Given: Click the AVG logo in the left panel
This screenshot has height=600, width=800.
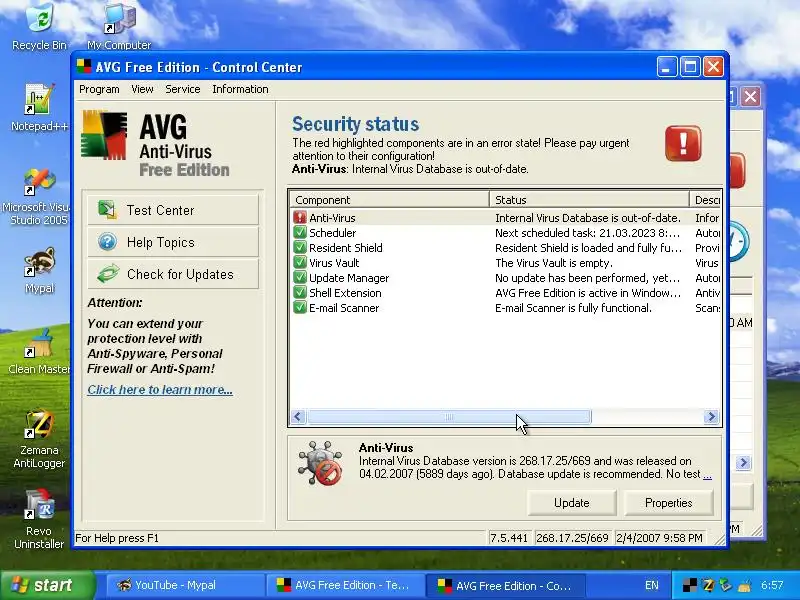Looking at the screenshot, I should click(x=104, y=135).
